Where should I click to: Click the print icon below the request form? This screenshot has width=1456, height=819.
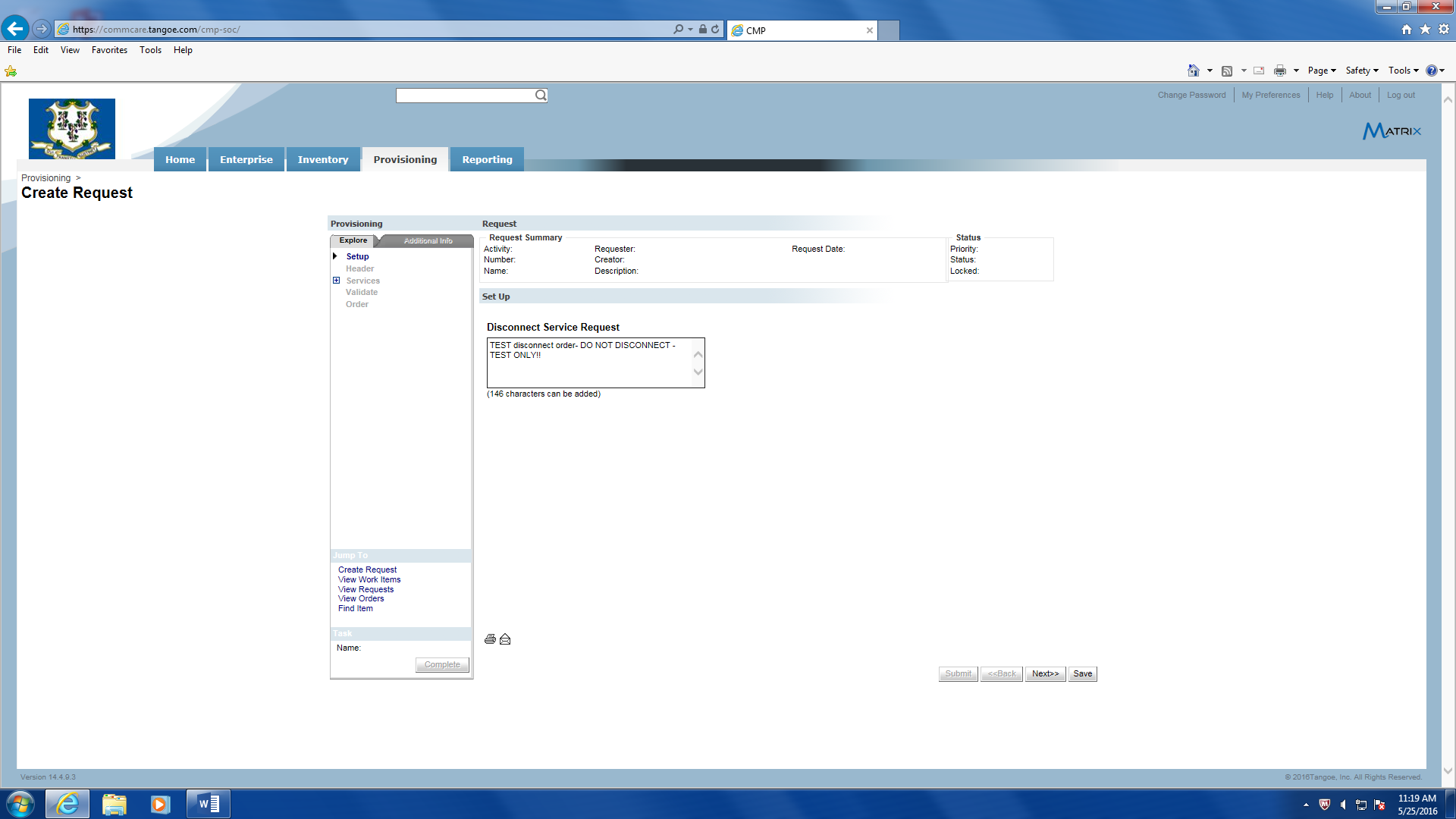click(x=490, y=639)
